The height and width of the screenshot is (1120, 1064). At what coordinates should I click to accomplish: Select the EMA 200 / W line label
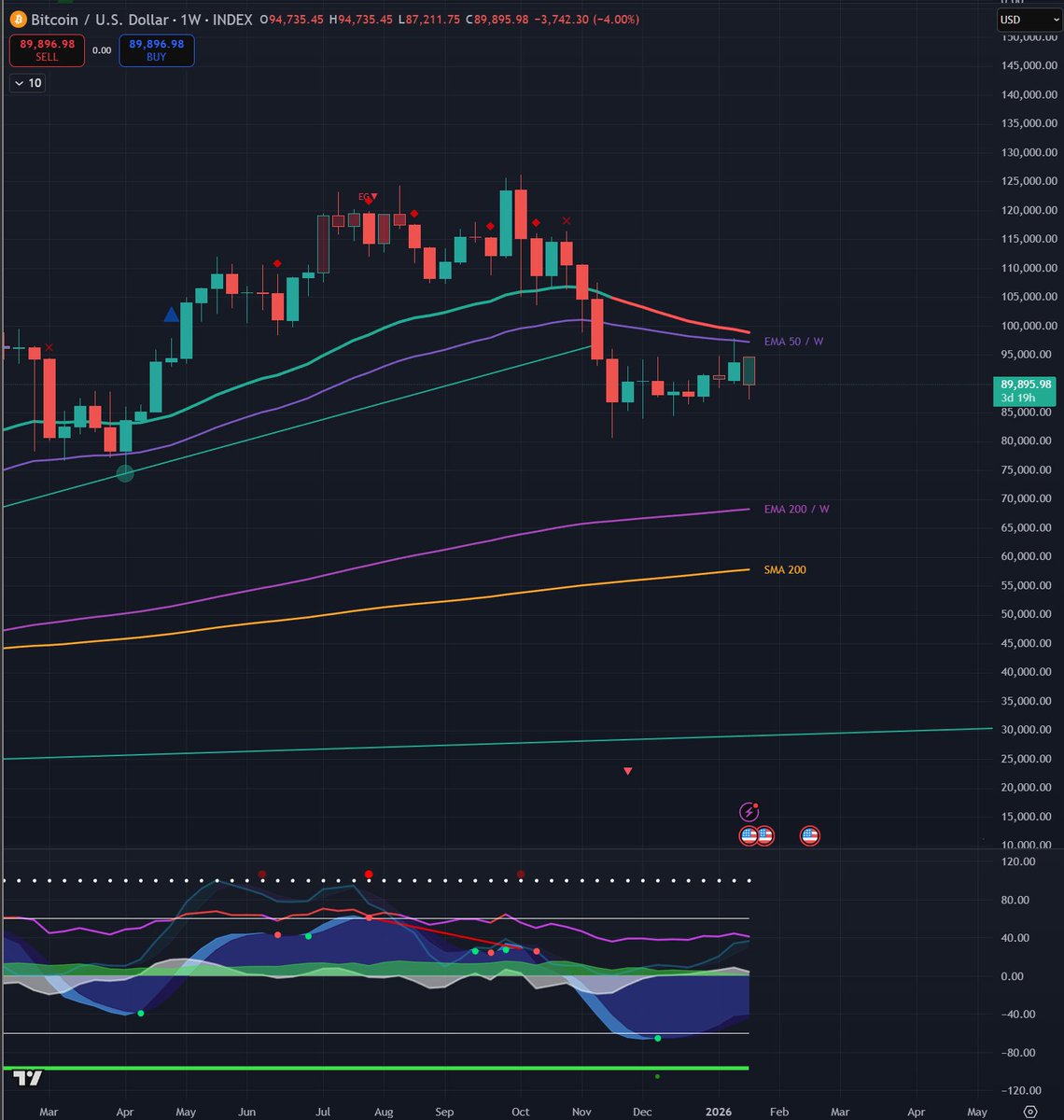796,509
